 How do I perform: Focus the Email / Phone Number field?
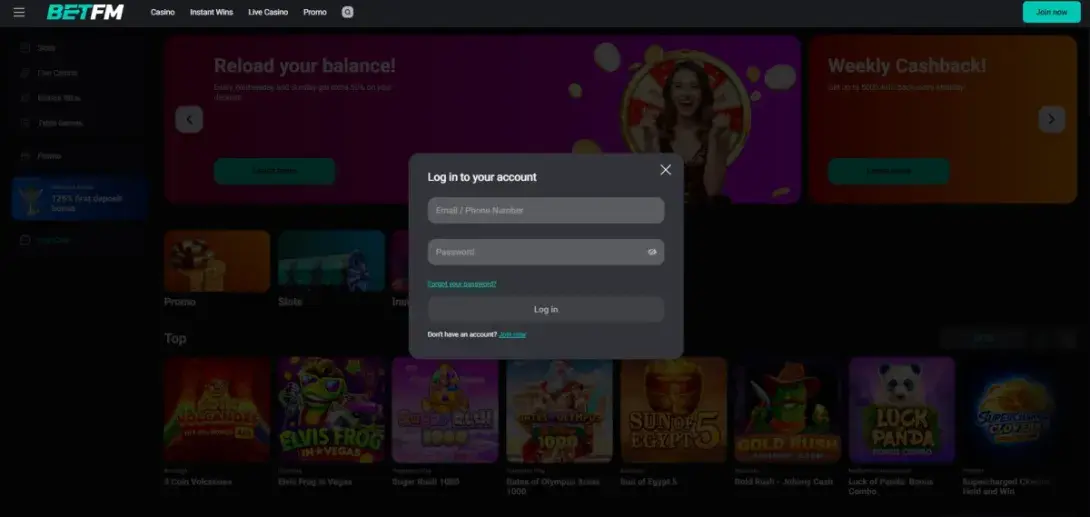coord(545,210)
